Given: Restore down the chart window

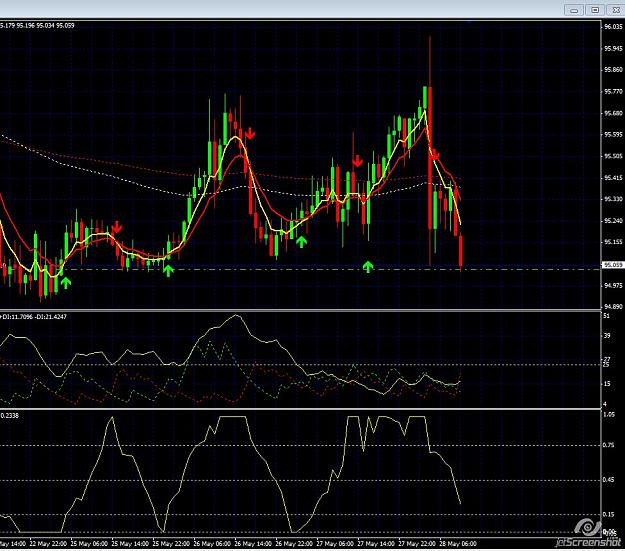Looking at the screenshot, I should (x=595, y=10).
